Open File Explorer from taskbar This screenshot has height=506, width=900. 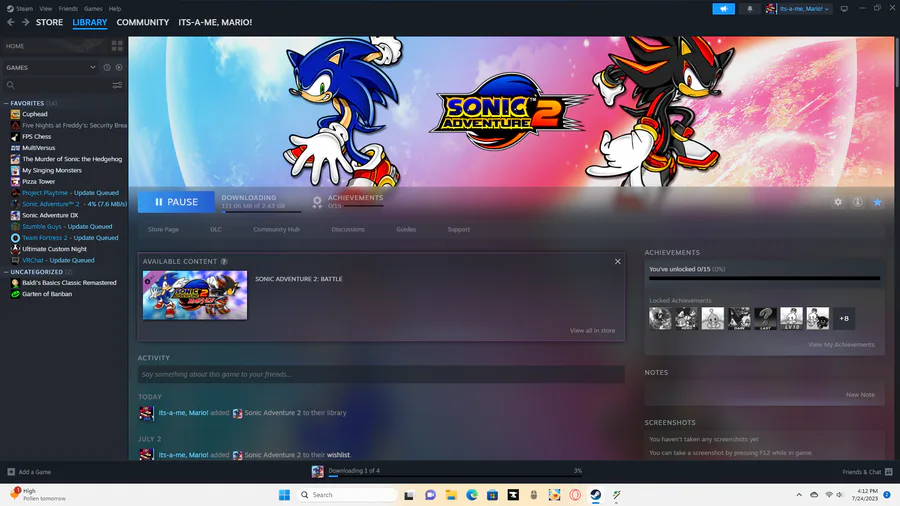click(451, 495)
